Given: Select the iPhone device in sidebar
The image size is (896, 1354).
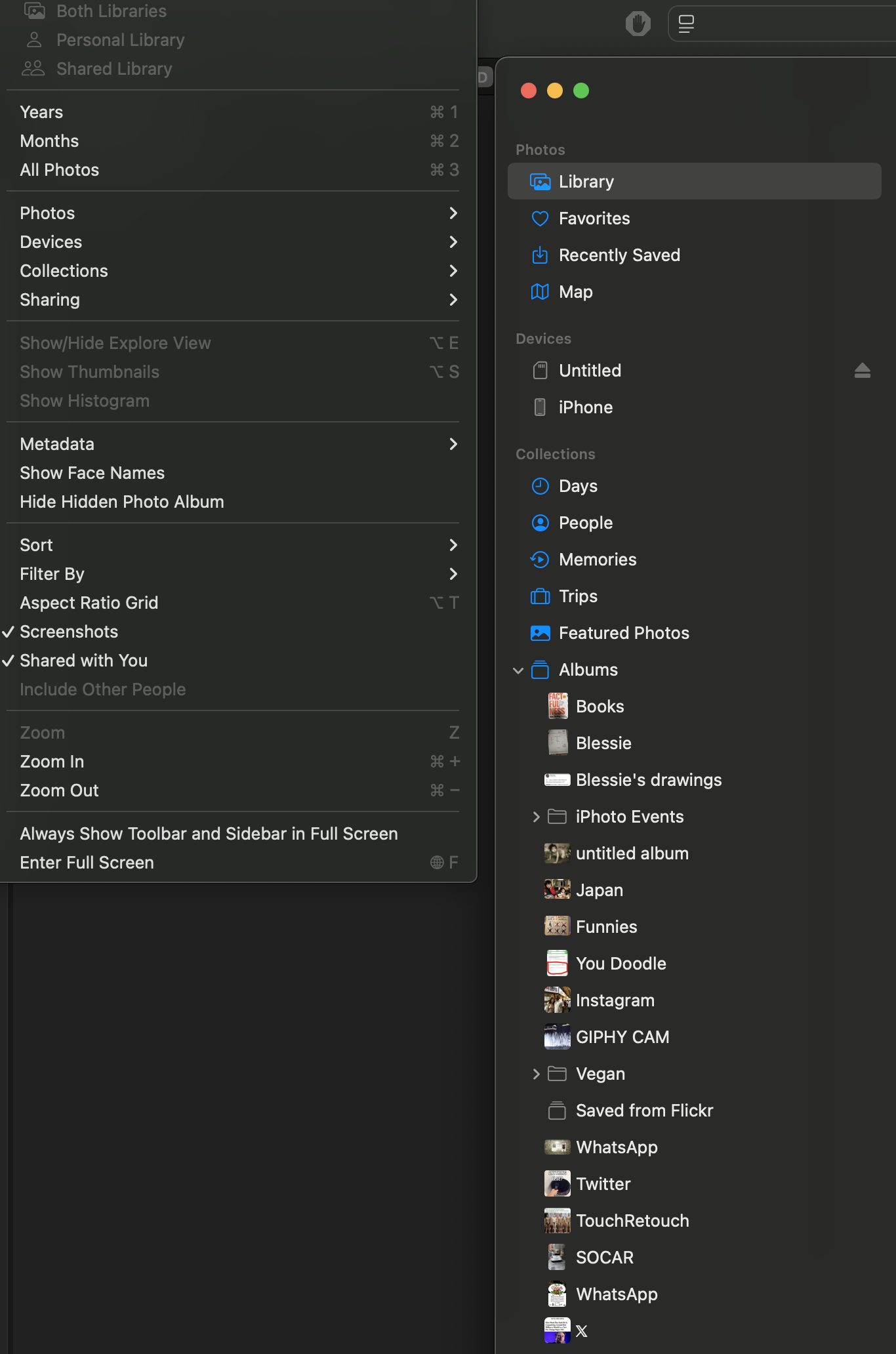Looking at the screenshot, I should click(585, 407).
